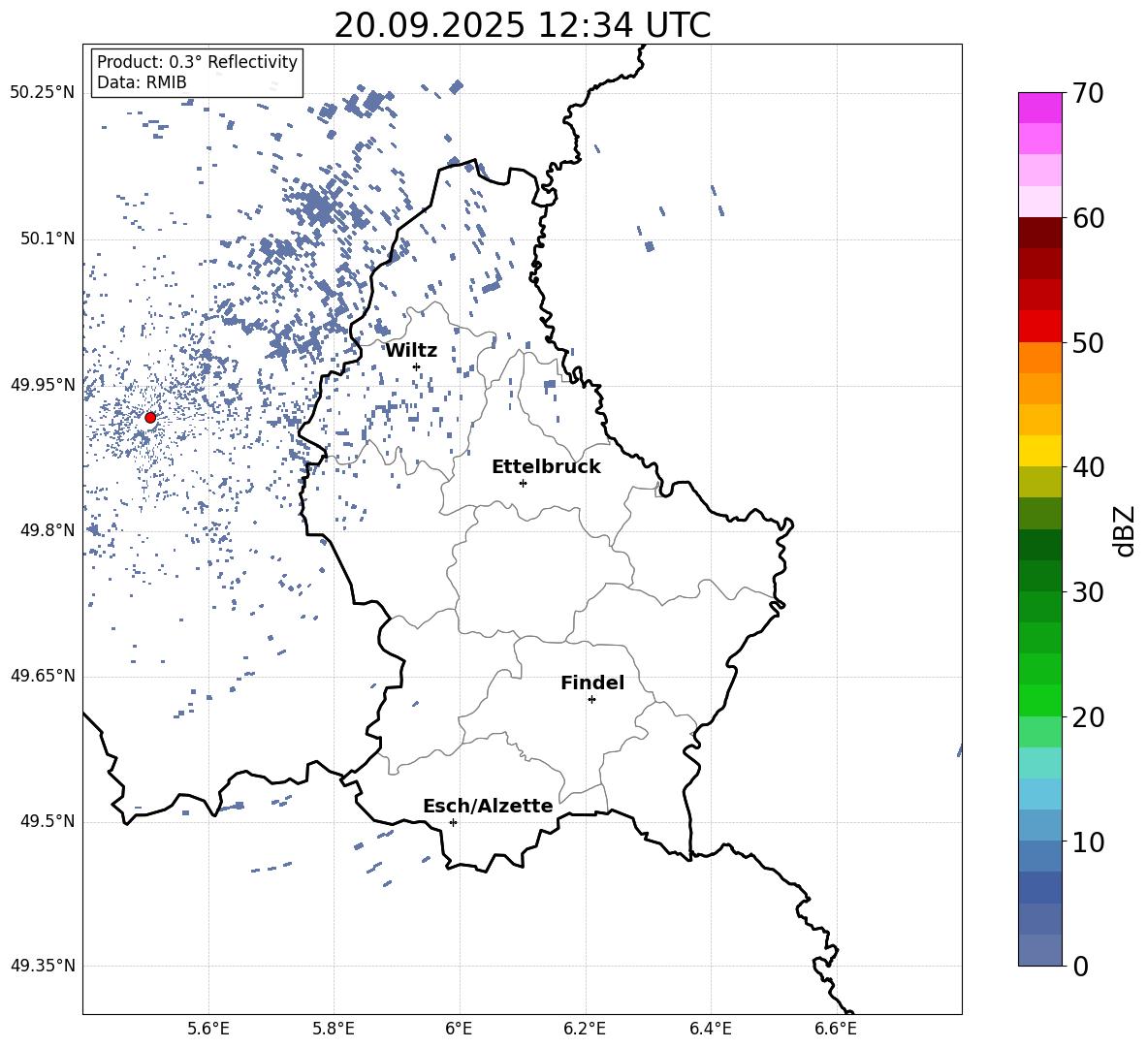Click the 'Product: 0.3° Reflectivity' text
Image resolution: width=1148 pixels, height=1048 pixels.
point(197,62)
